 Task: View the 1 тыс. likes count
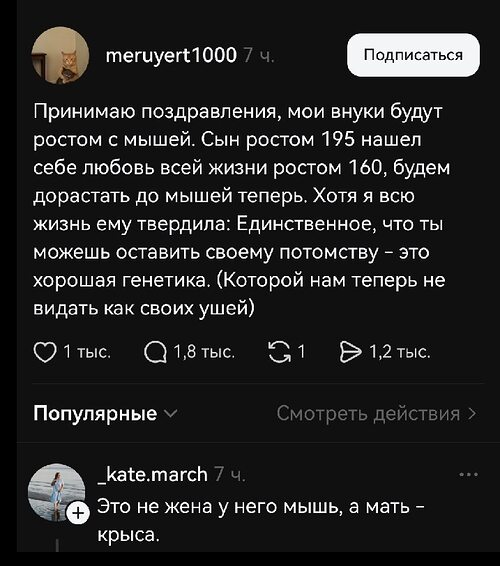click(87, 352)
